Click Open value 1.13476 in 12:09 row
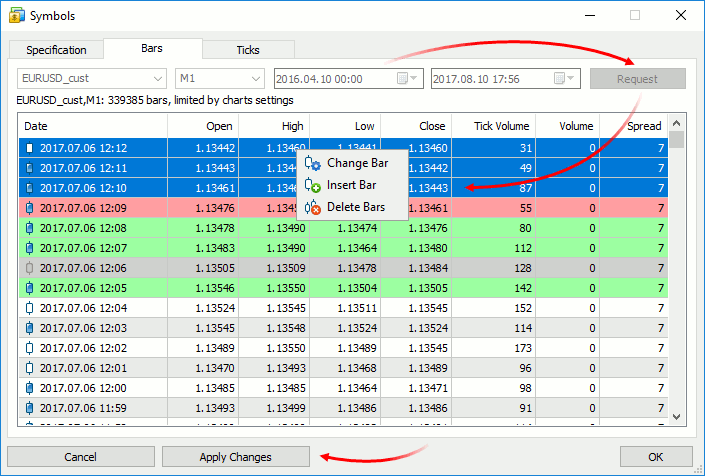Image resolution: width=705 pixels, height=476 pixels. click(x=215, y=208)
